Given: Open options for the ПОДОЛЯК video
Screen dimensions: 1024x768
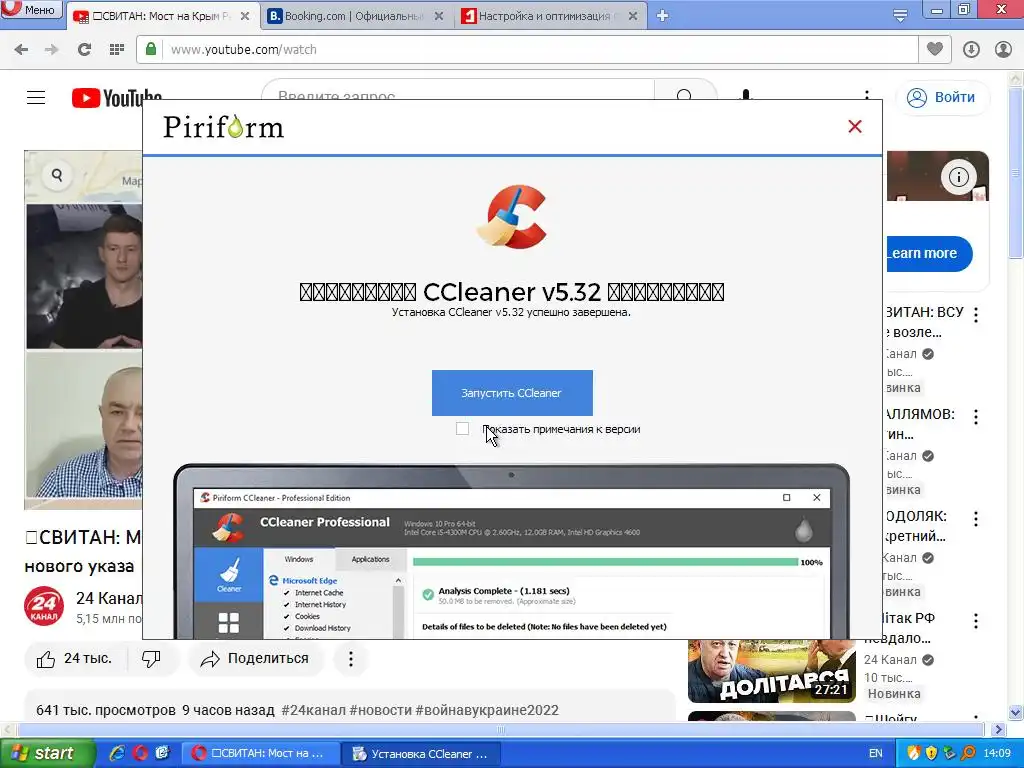Looking at the screenshot, I should (976, 519).
